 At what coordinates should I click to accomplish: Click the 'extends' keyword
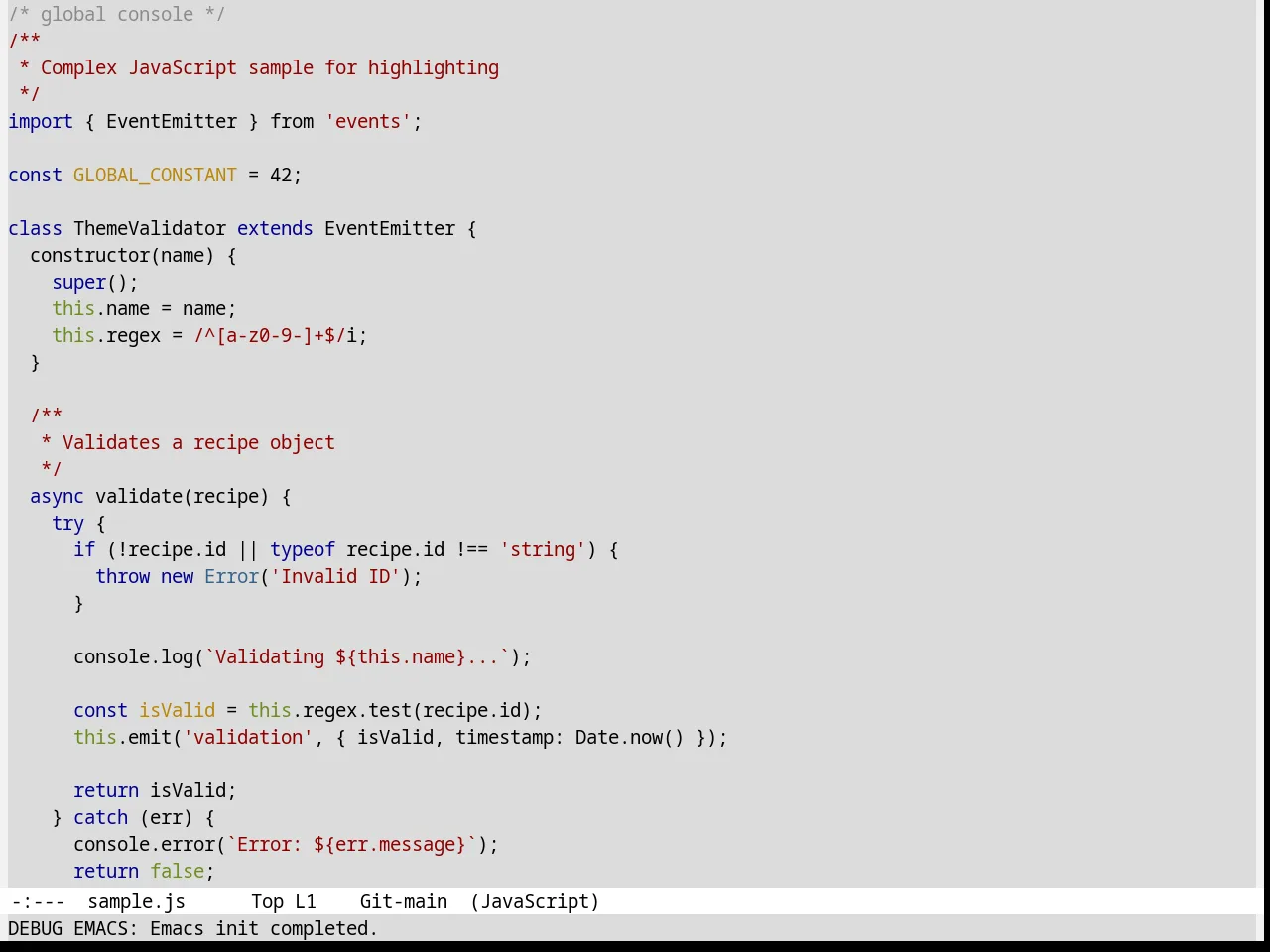pyautogui.click(x=275, y=228)
